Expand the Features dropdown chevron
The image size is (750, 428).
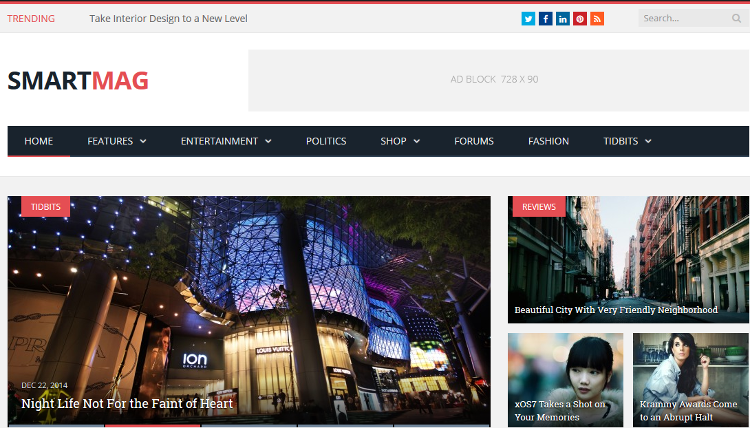coord(143,141)
